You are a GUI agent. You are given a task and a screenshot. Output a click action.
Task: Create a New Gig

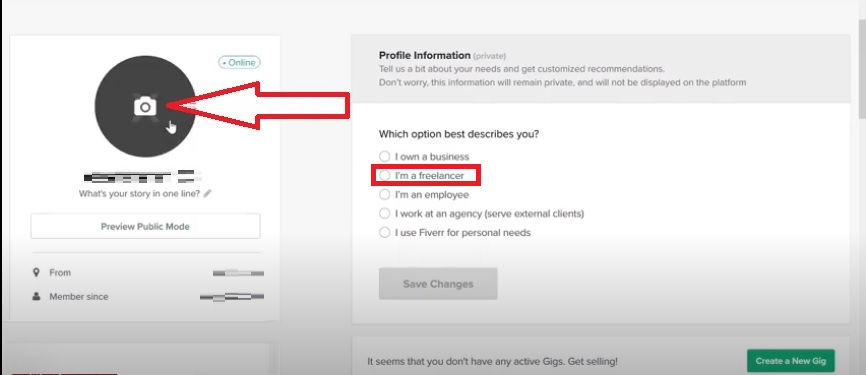[x=791, y=361]
